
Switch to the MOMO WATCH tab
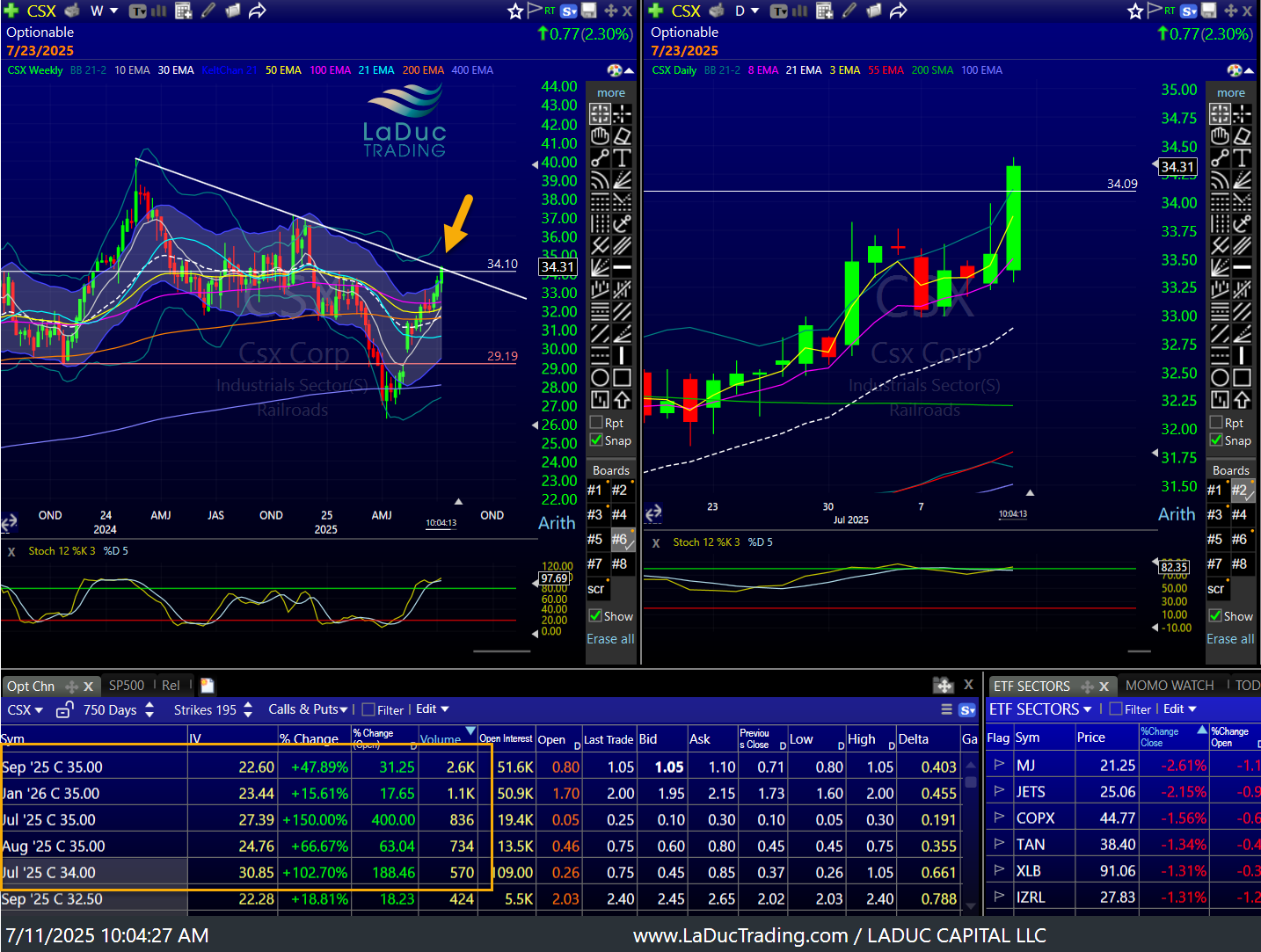[x=1170, y=686]
